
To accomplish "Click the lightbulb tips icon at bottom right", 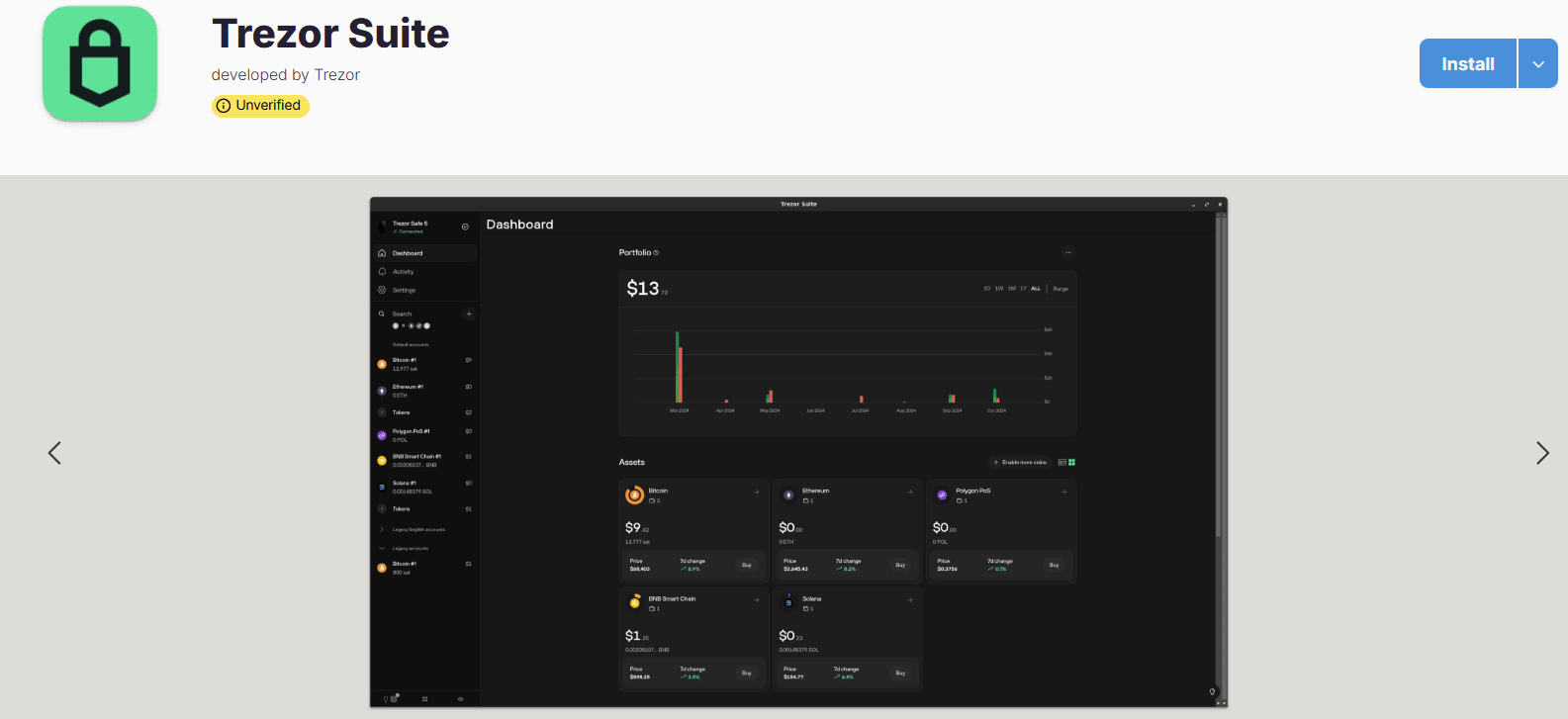I will click(1212, 691).
